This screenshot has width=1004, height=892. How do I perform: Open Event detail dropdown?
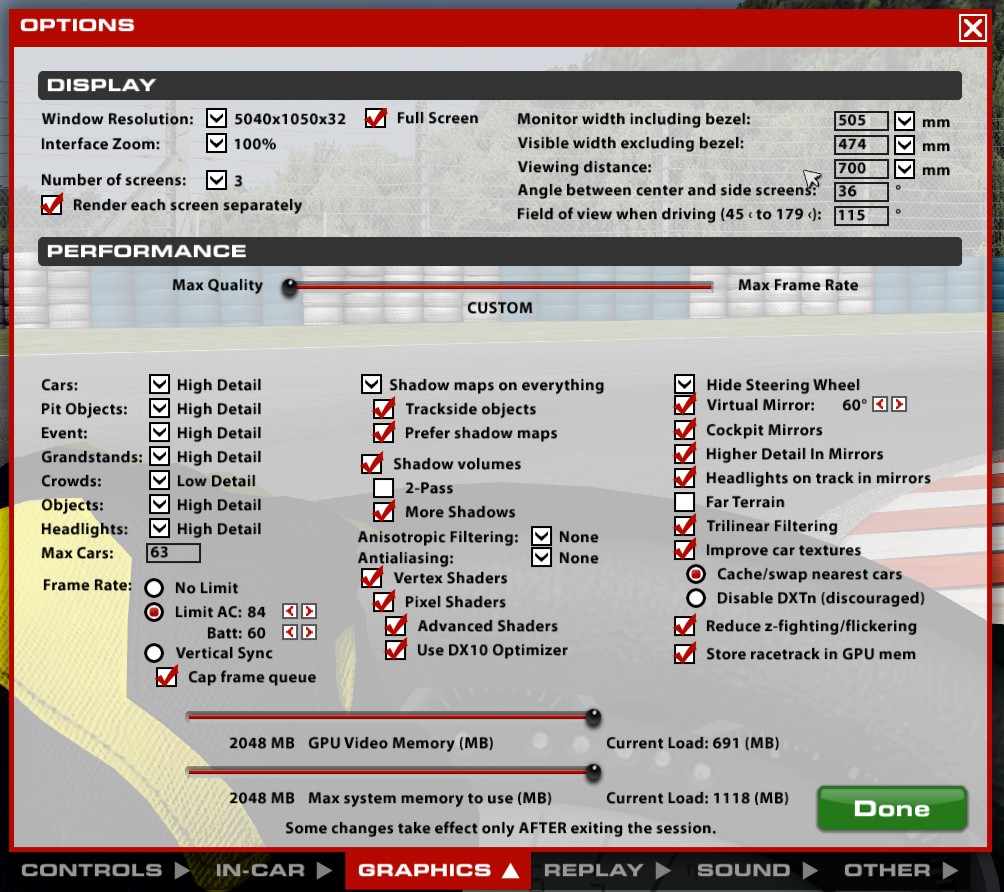pyautogui.click(x=159, y=432)
